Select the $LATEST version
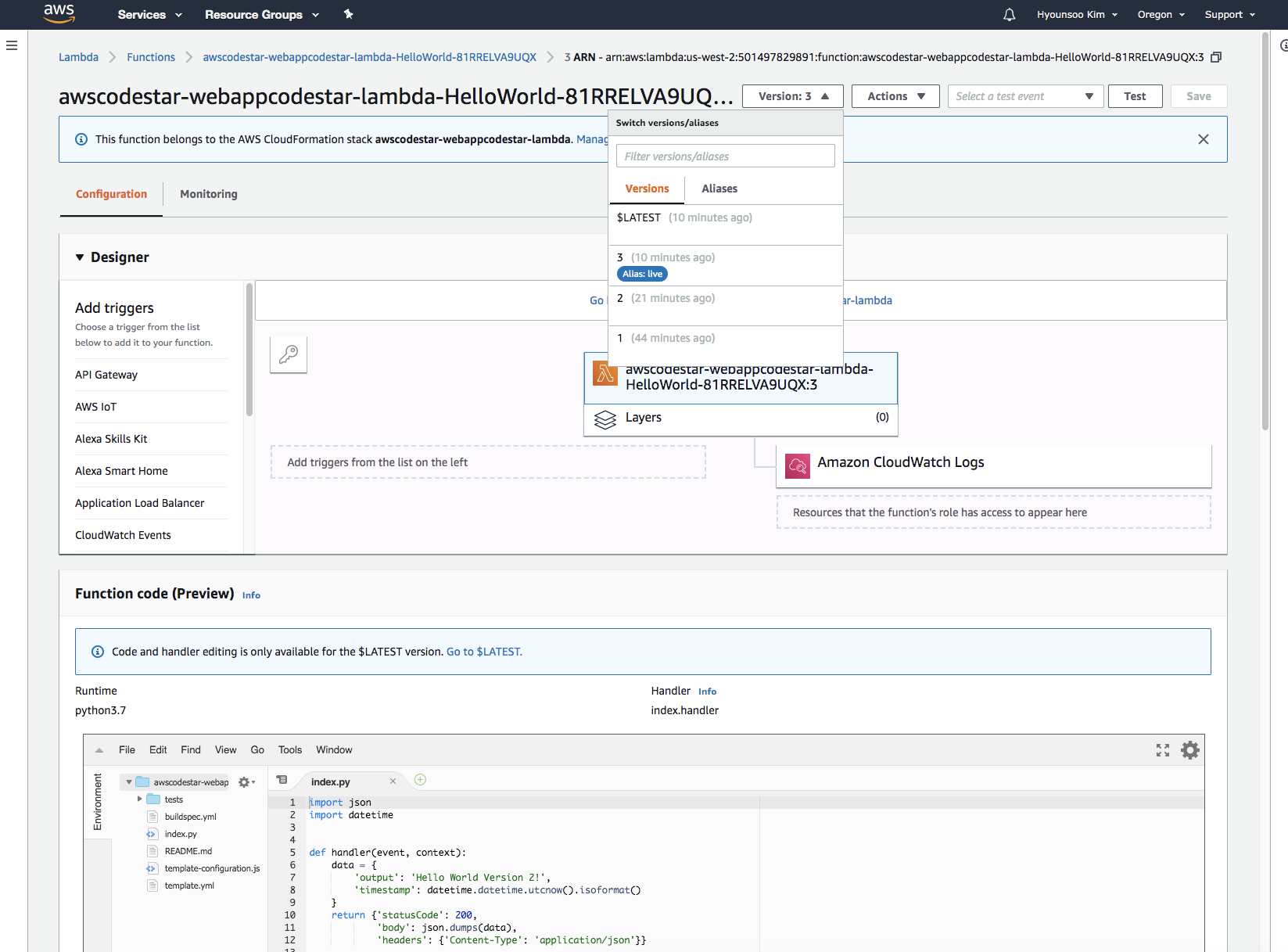Screen dimensions: 1288x952 tap(726, 225)
